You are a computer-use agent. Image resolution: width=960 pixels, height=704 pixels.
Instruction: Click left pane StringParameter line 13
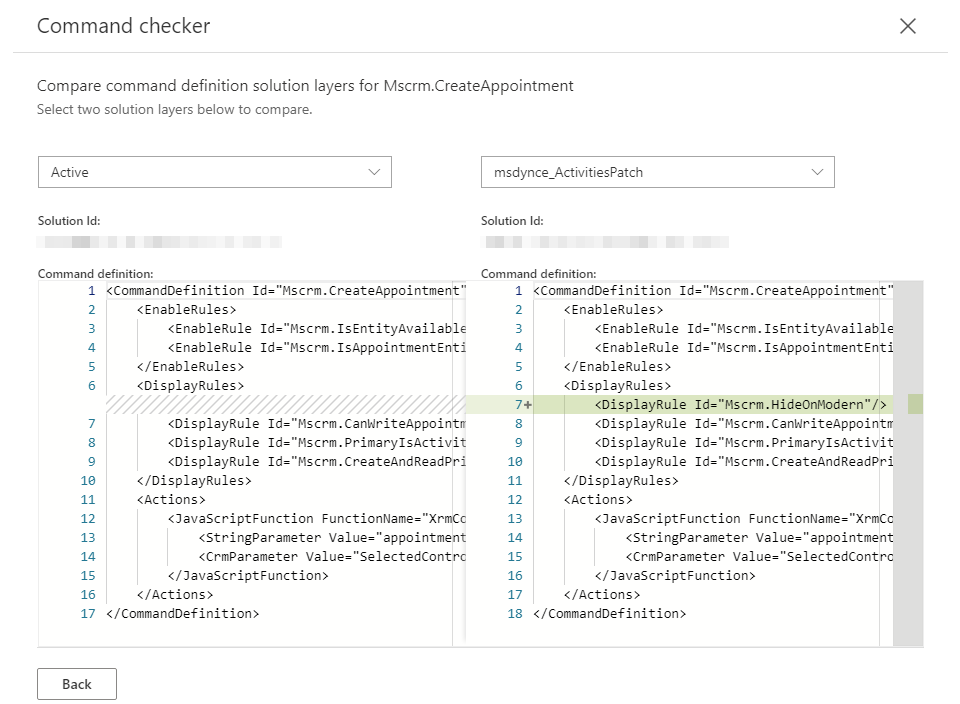point(331,537)
